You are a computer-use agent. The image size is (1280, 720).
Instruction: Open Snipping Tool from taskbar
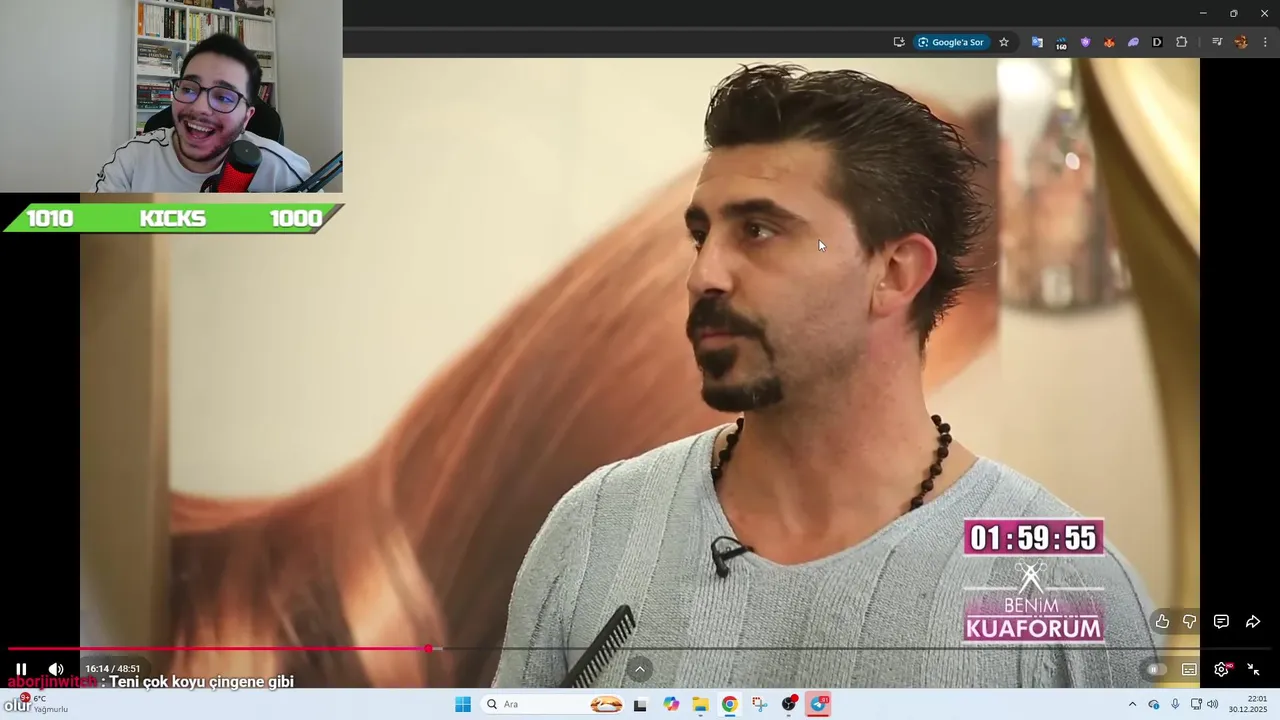click(x=759, y=704)
